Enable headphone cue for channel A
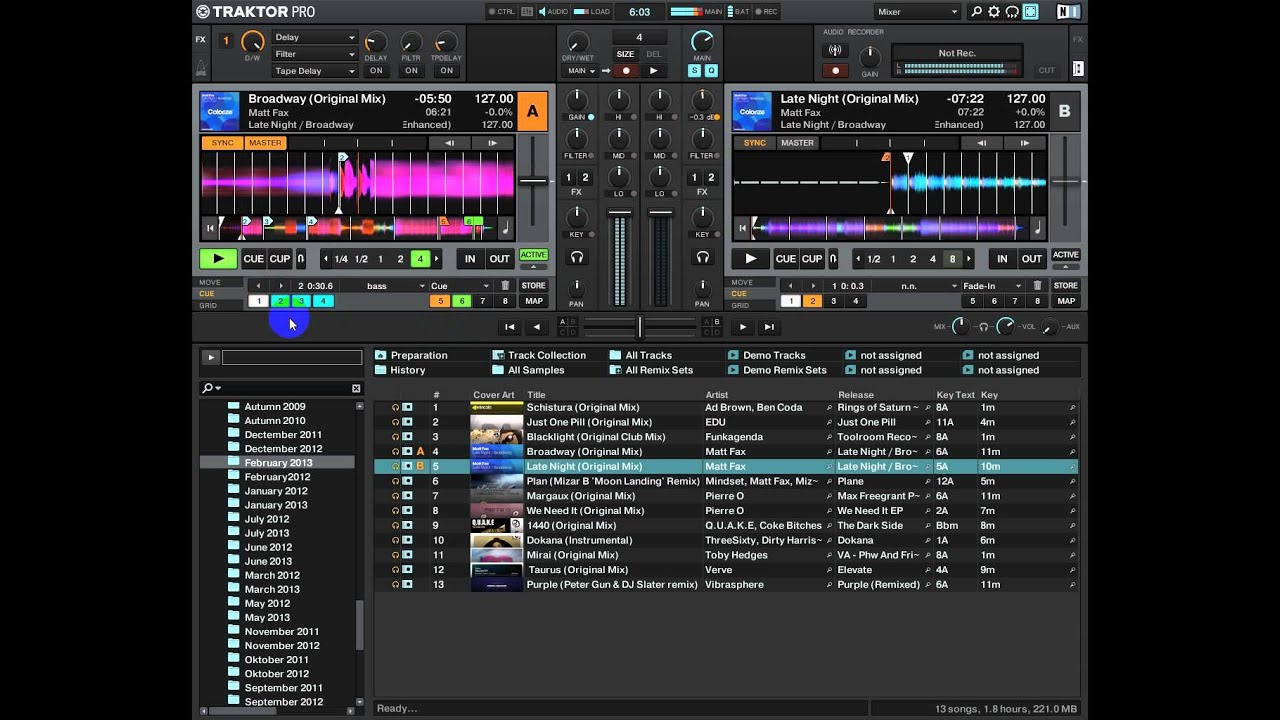Viewport: 1280px width, 720px height. [577, 258]
